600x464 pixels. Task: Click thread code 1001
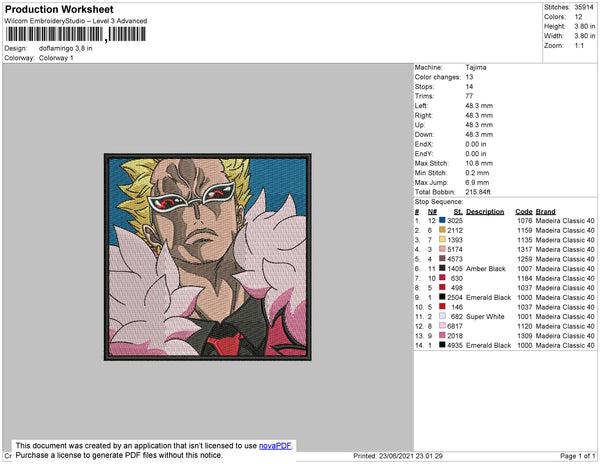525,316
